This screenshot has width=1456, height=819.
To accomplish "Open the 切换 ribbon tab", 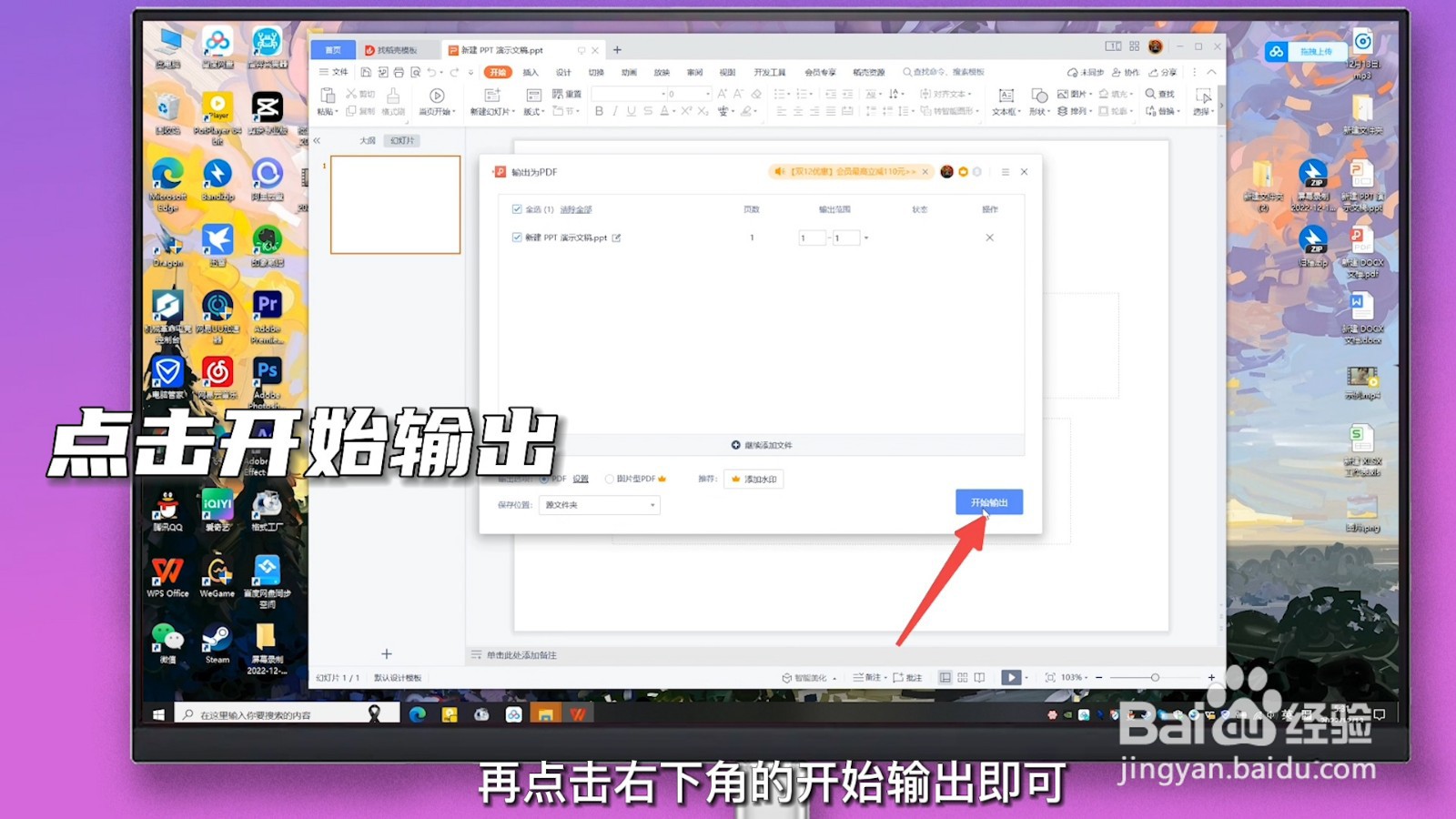I will (x=596, y=73).
